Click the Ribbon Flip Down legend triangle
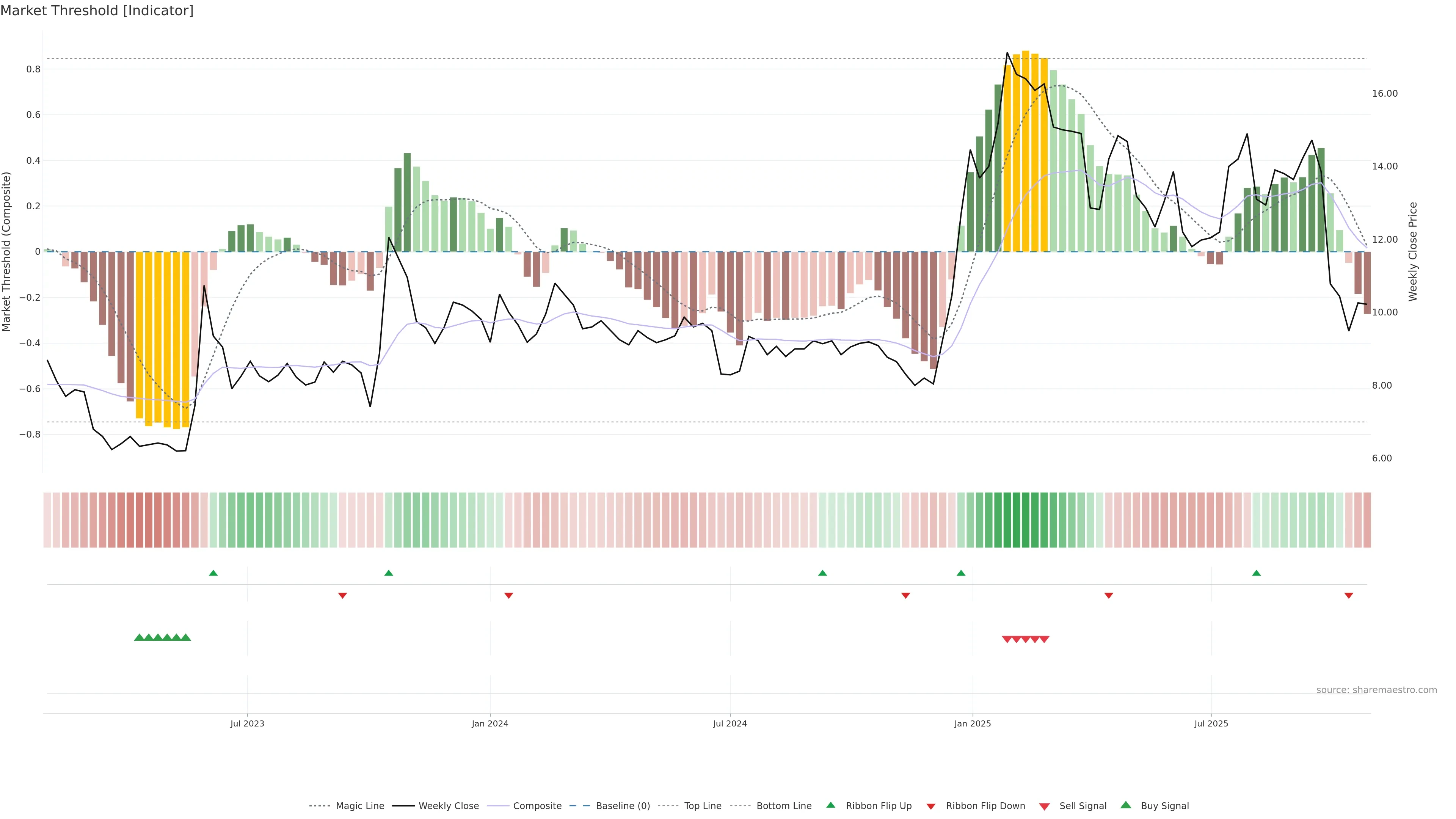The image size is (1456, 819). [930, 806]
